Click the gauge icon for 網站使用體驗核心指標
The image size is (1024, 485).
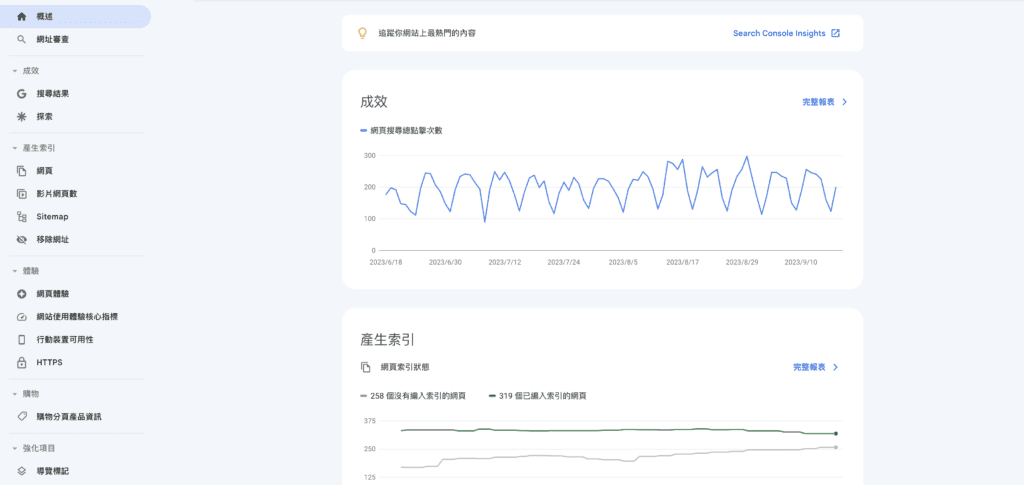point(22,317)
